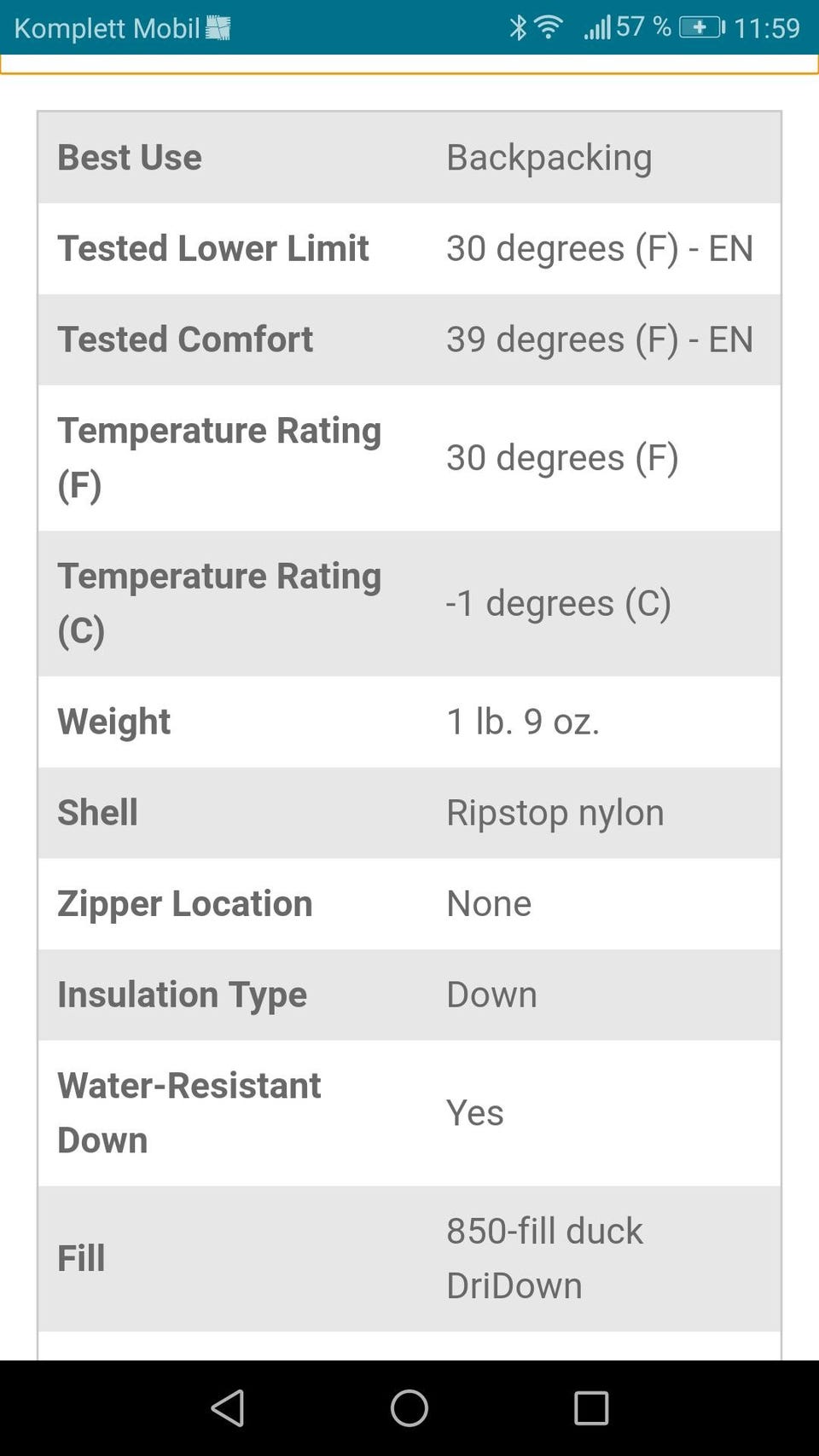Tap the Backpacking value cell

[549, 158]
